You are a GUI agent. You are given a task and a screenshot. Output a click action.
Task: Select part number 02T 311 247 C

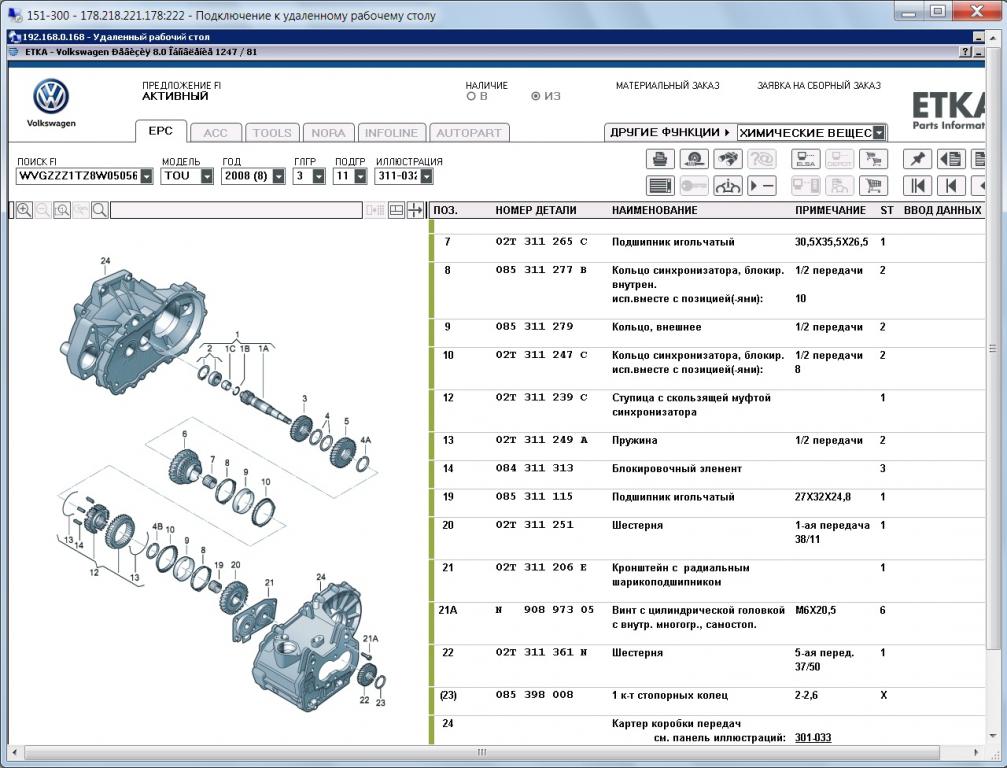(x=541, y=355)
